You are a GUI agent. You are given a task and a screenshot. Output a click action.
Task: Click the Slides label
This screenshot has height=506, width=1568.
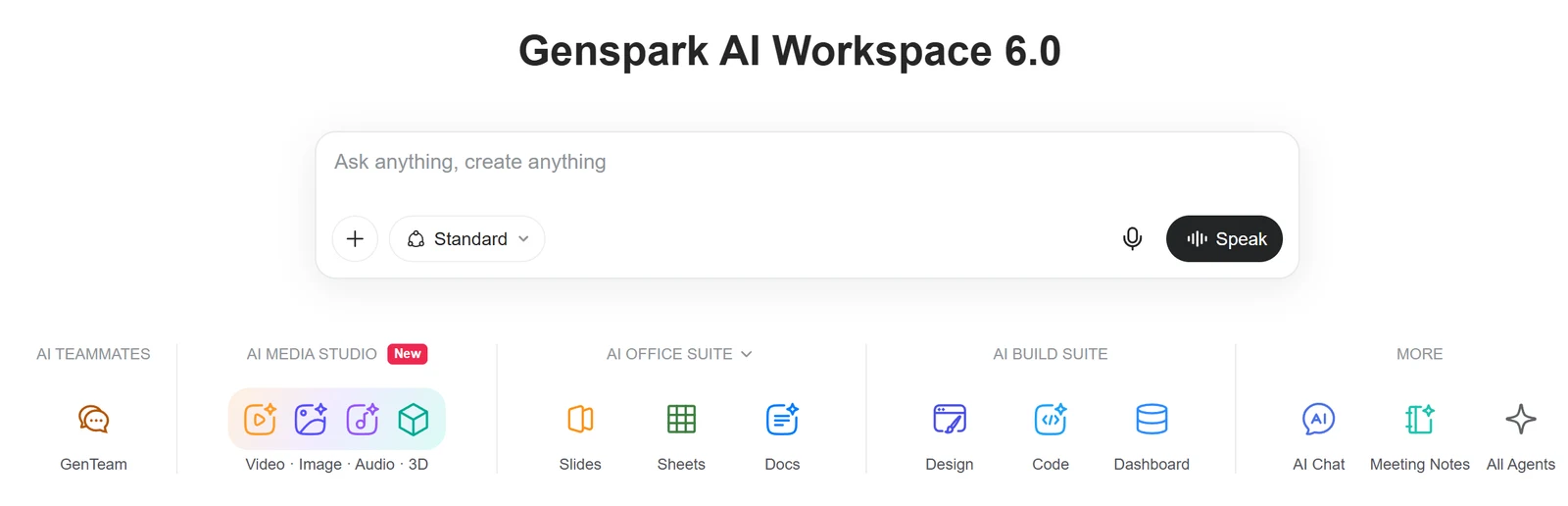pos(580,465)
